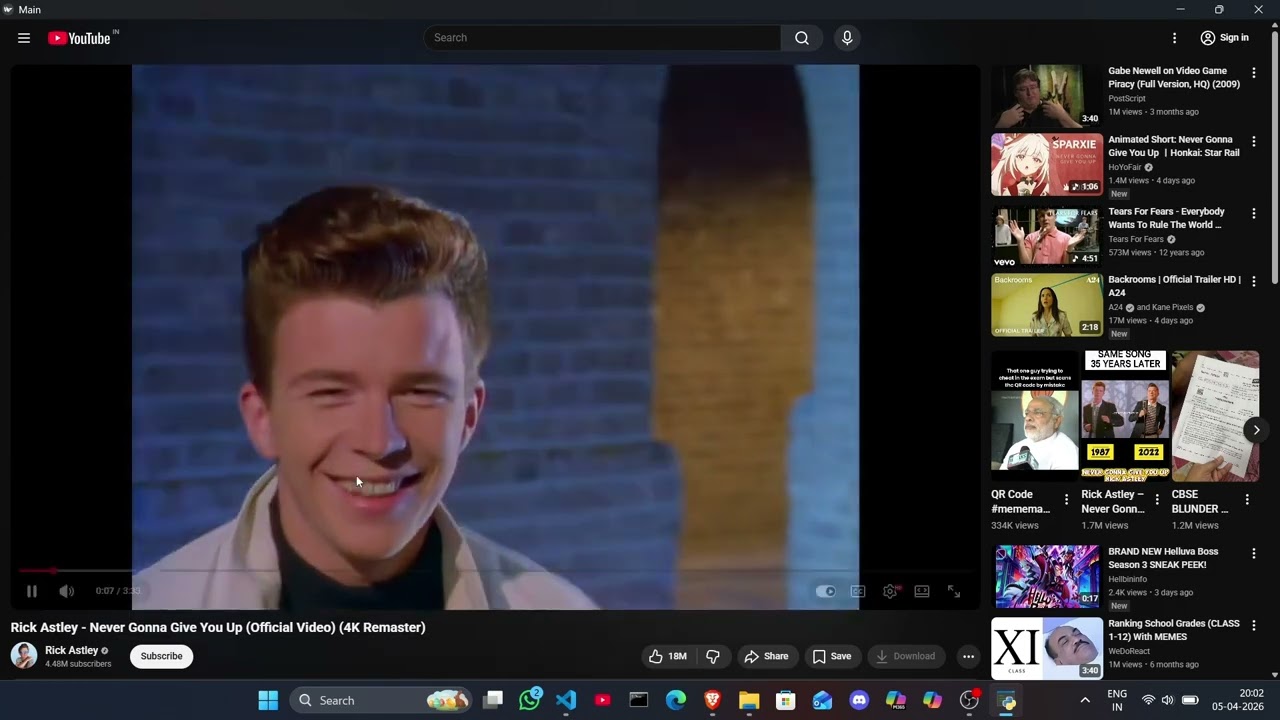Open the Windows Start menu
1280x720 pixels.
tap(268, 700)
